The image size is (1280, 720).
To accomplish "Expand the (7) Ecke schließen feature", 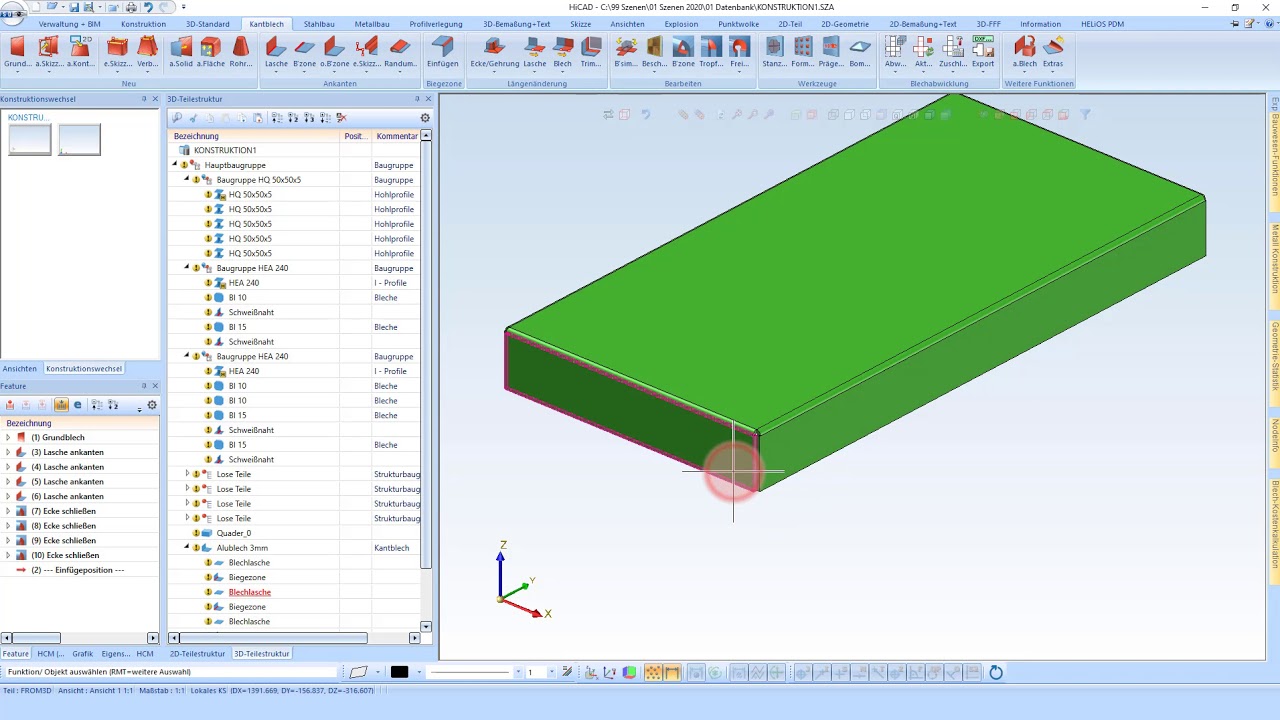I will pos(8,511).
